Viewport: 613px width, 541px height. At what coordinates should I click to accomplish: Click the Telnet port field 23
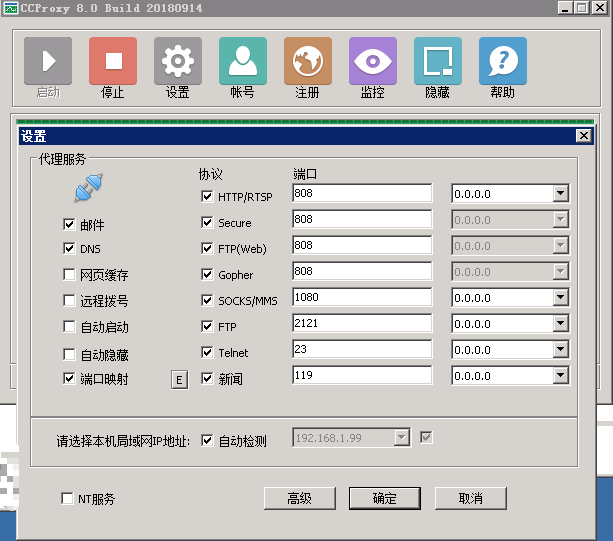(x=362, y=349)
